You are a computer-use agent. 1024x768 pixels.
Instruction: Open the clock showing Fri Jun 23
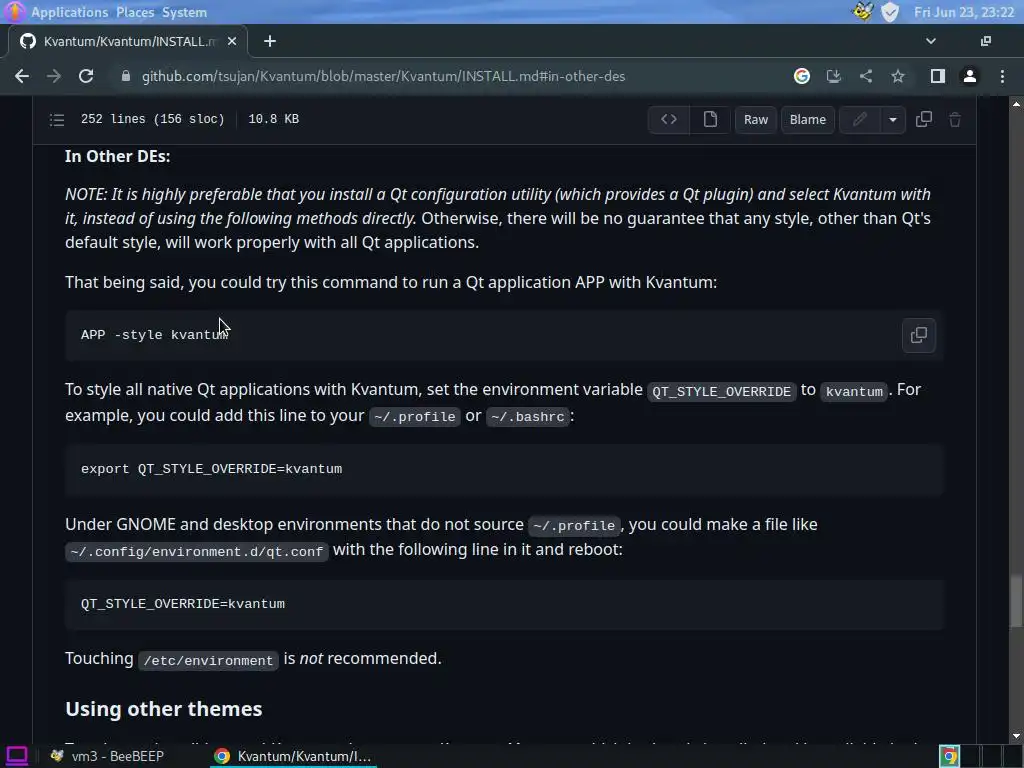[964, 12]
